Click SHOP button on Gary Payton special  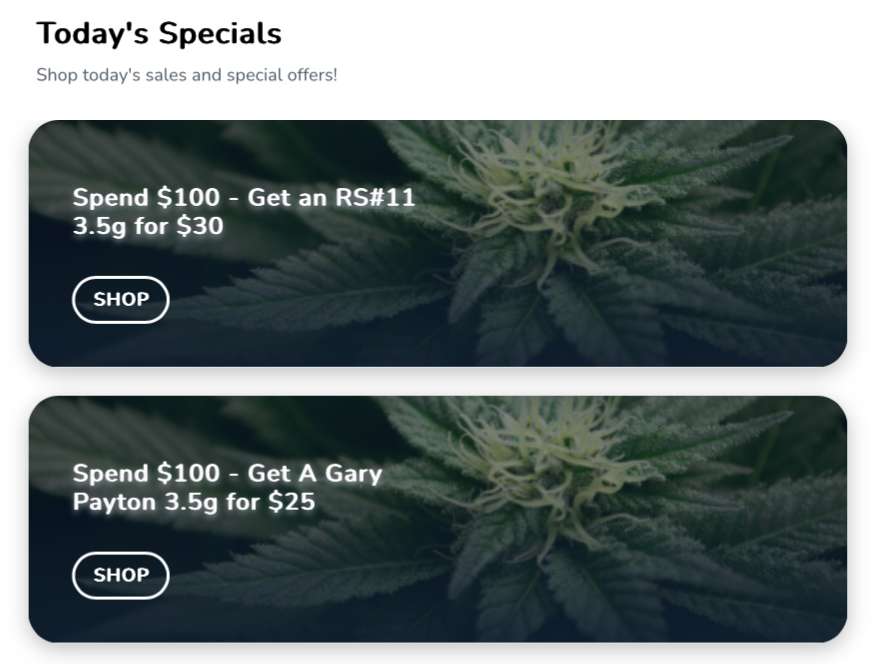[x=121, y=575]
